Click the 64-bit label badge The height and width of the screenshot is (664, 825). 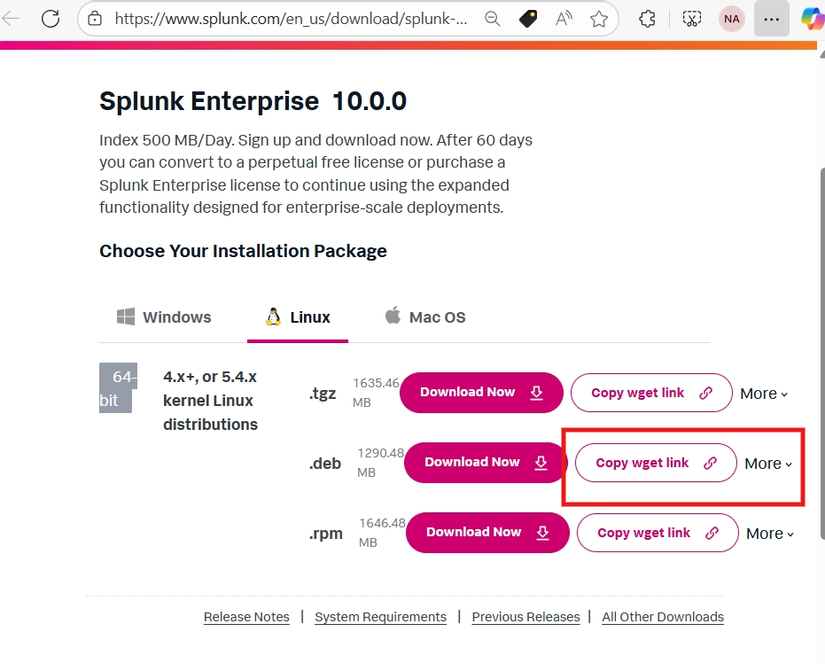(x=118, y=388)
